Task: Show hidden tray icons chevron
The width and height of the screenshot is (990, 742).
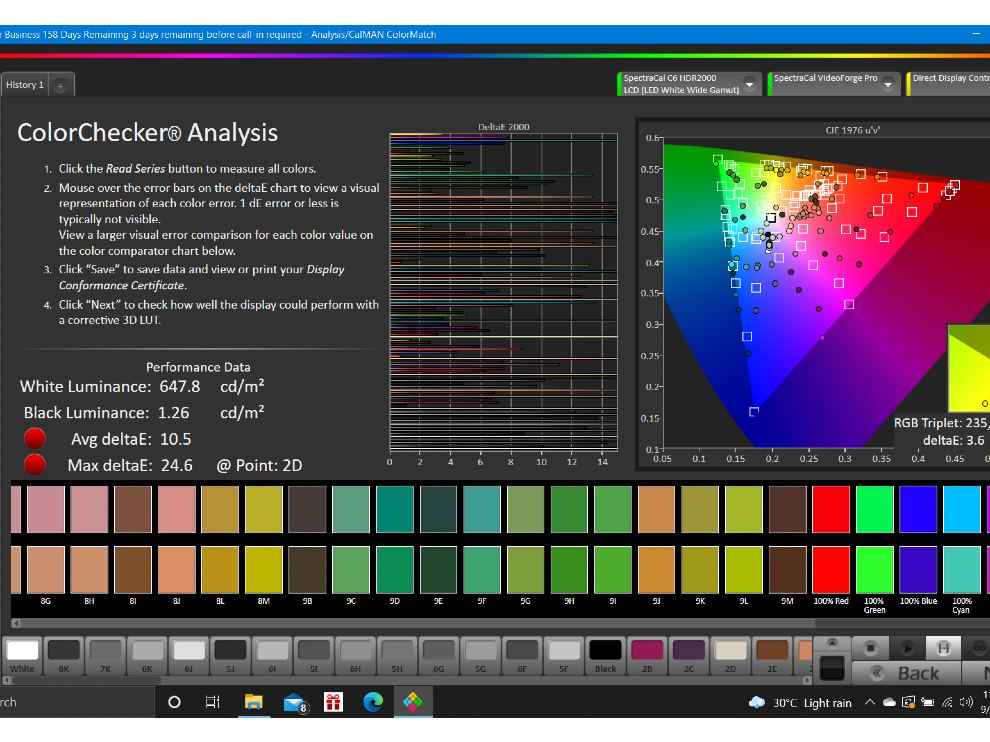Action: [869, 702]
